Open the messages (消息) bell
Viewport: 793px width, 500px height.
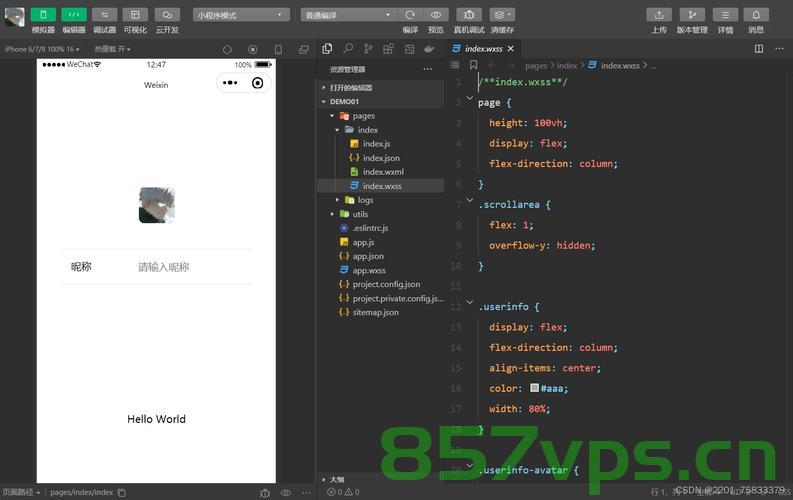click(x=756, y=15)
